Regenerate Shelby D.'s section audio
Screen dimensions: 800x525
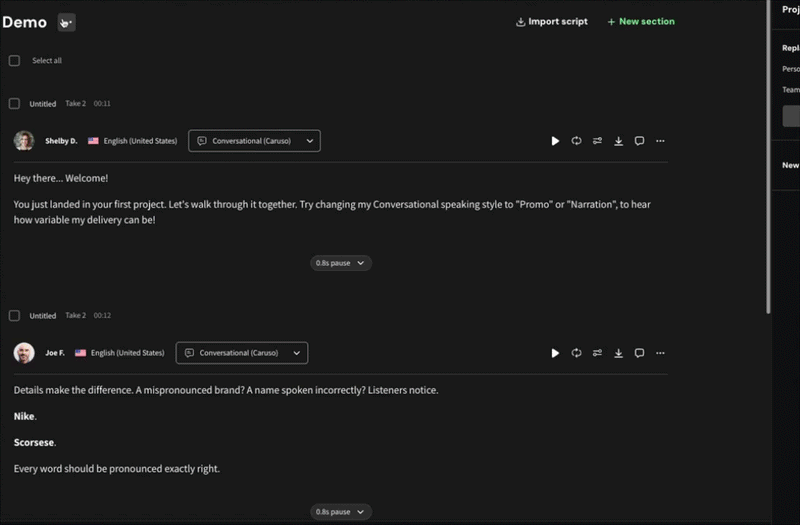tap(576, 141)
